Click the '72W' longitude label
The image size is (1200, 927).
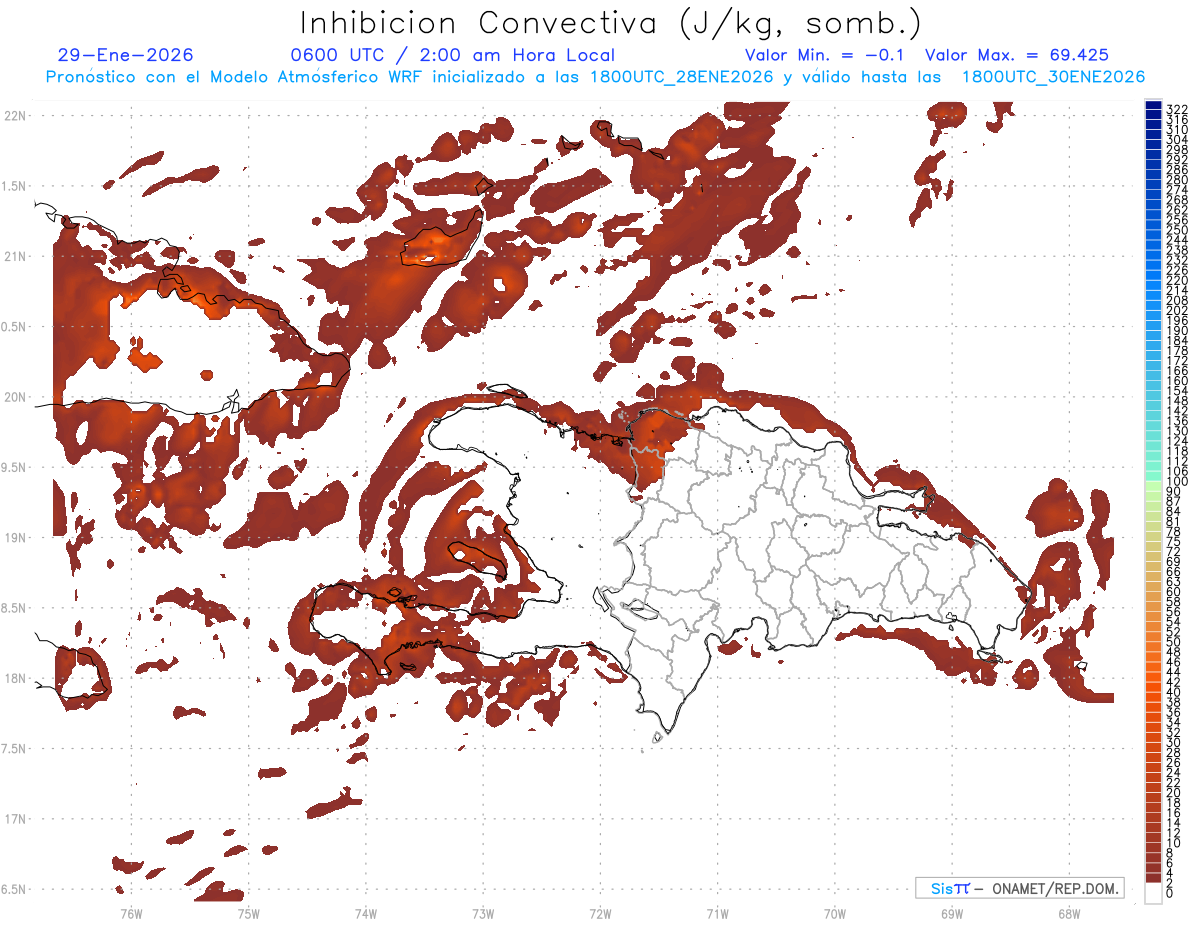click(x=600, y=912)
